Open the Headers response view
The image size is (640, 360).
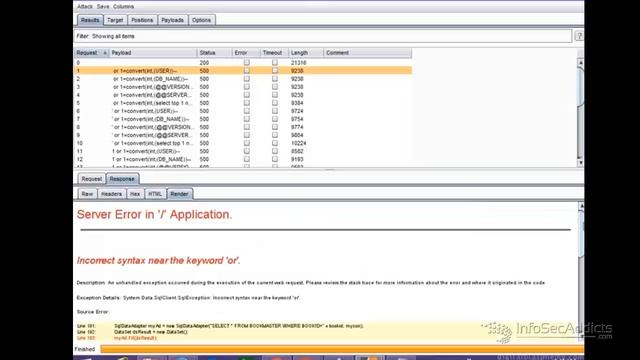coord(111,194)
